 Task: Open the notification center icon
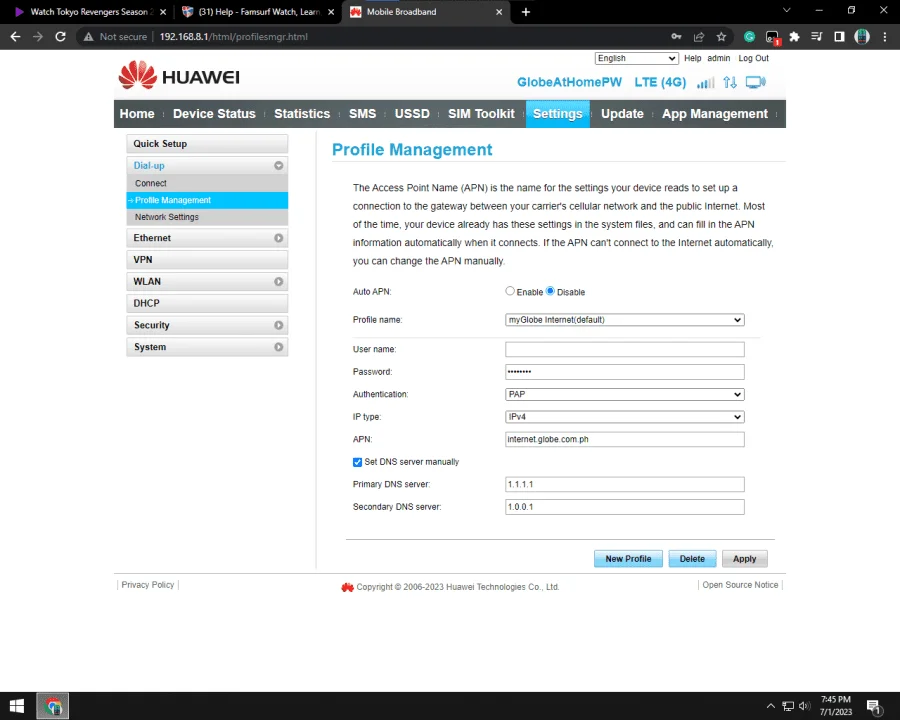pyautogui.click(x=874, y=706)
